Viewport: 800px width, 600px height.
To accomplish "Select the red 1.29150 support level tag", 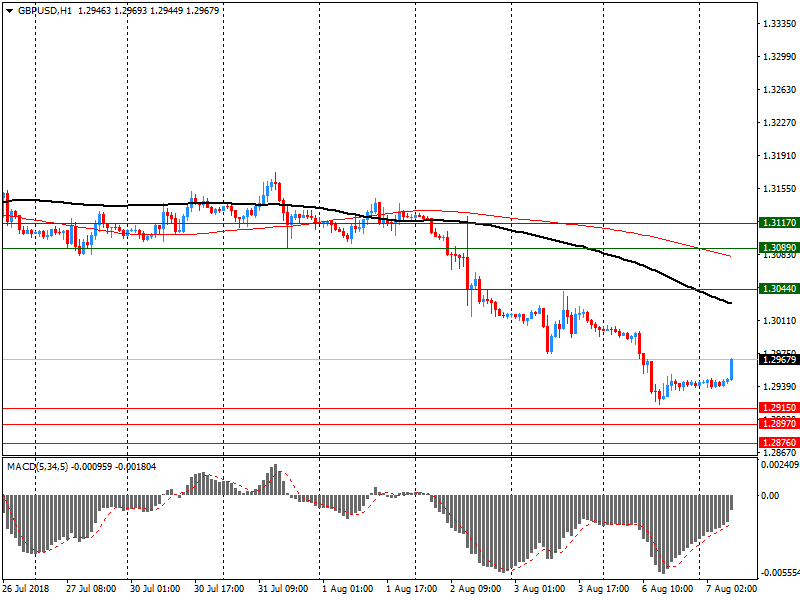I will [778, 408].
